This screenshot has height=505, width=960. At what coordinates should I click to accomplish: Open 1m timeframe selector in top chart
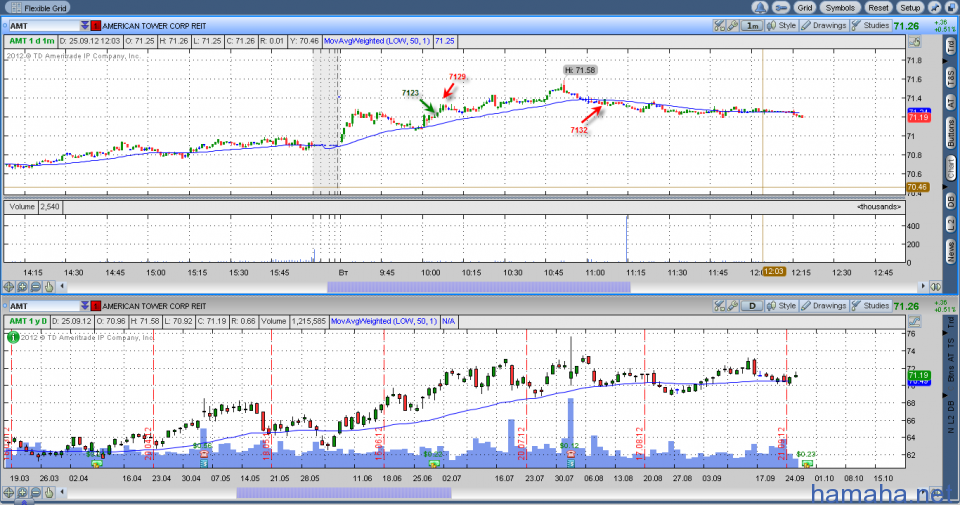(752, 26)
